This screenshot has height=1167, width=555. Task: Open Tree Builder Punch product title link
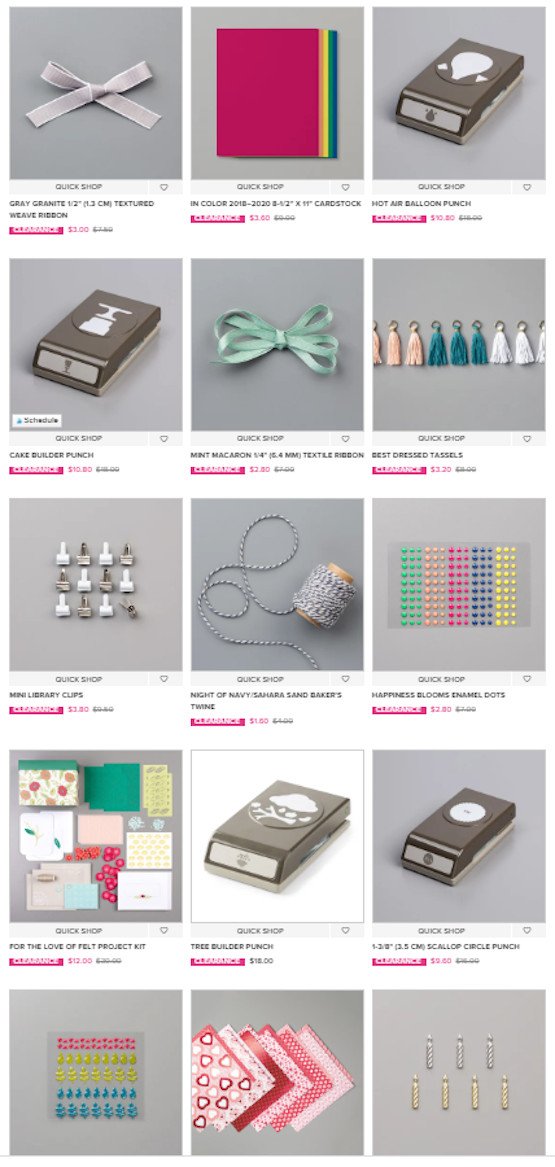231,947
